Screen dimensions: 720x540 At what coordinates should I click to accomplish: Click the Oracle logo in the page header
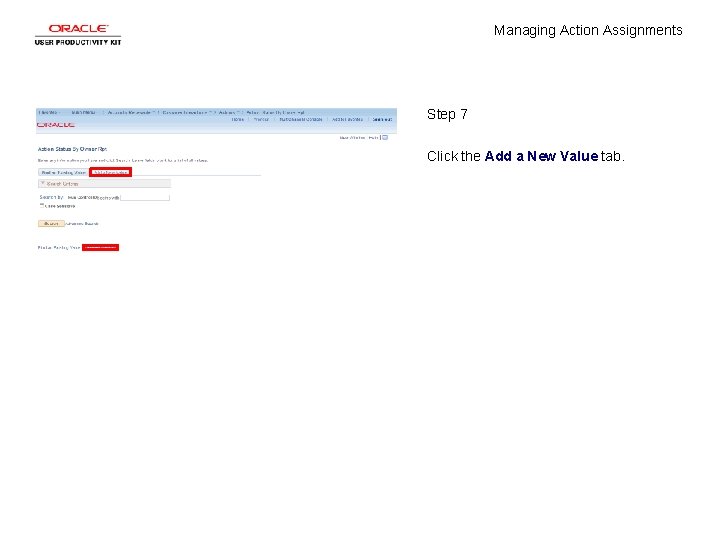click(x=56, y=125)
